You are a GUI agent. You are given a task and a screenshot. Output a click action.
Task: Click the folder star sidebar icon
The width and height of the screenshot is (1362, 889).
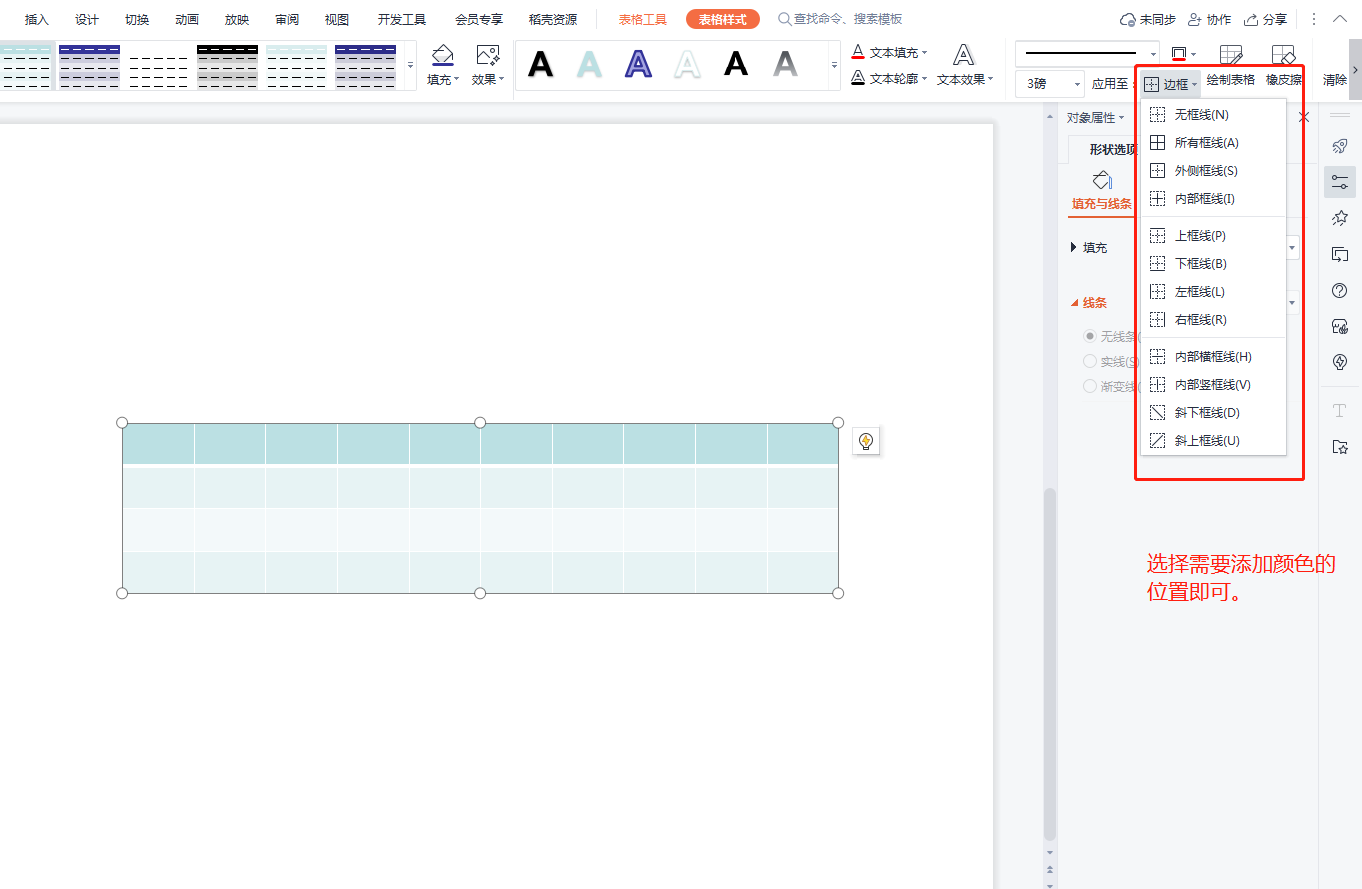1340,447
